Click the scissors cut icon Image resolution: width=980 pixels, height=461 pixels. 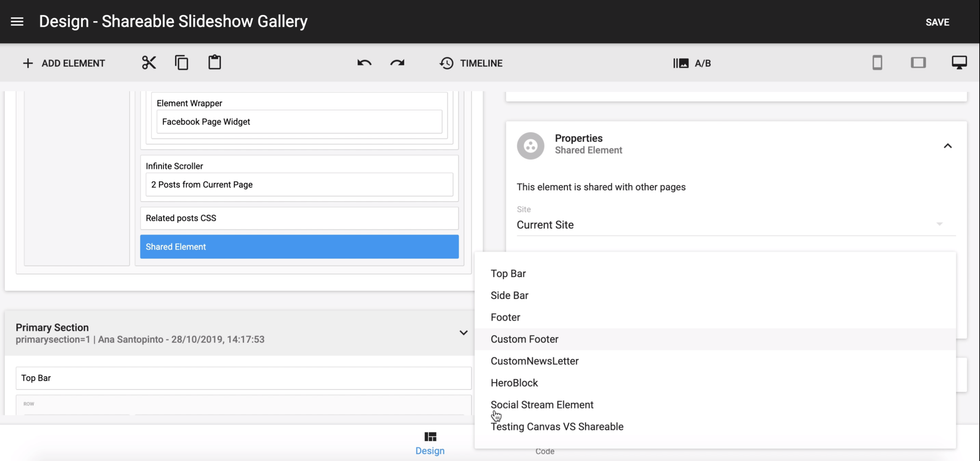point(149,63)
